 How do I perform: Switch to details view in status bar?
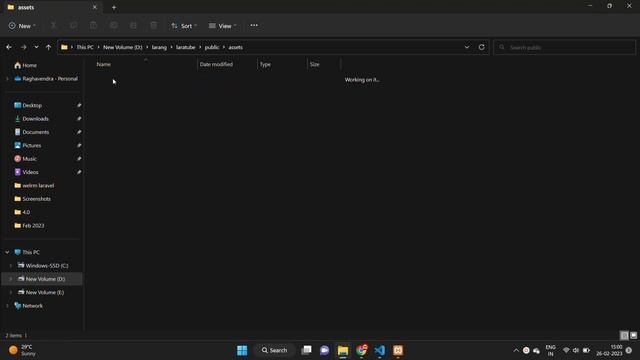[624, 336]
